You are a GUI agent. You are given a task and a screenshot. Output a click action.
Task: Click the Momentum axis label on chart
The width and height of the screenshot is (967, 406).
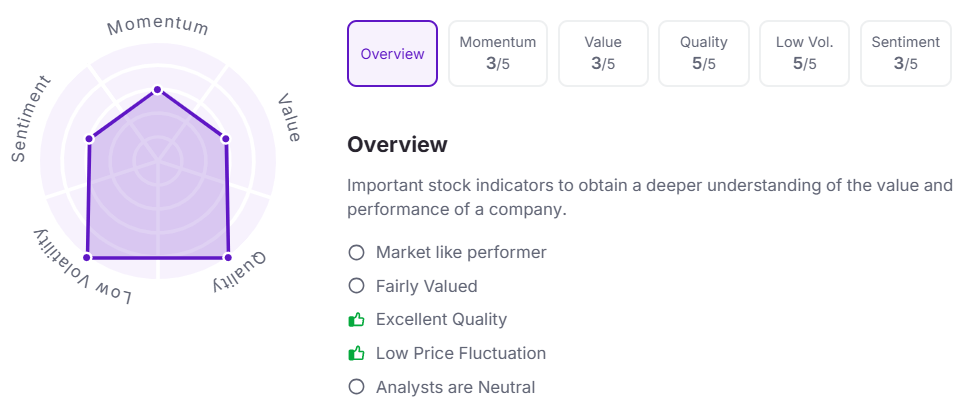click(157, 26)
